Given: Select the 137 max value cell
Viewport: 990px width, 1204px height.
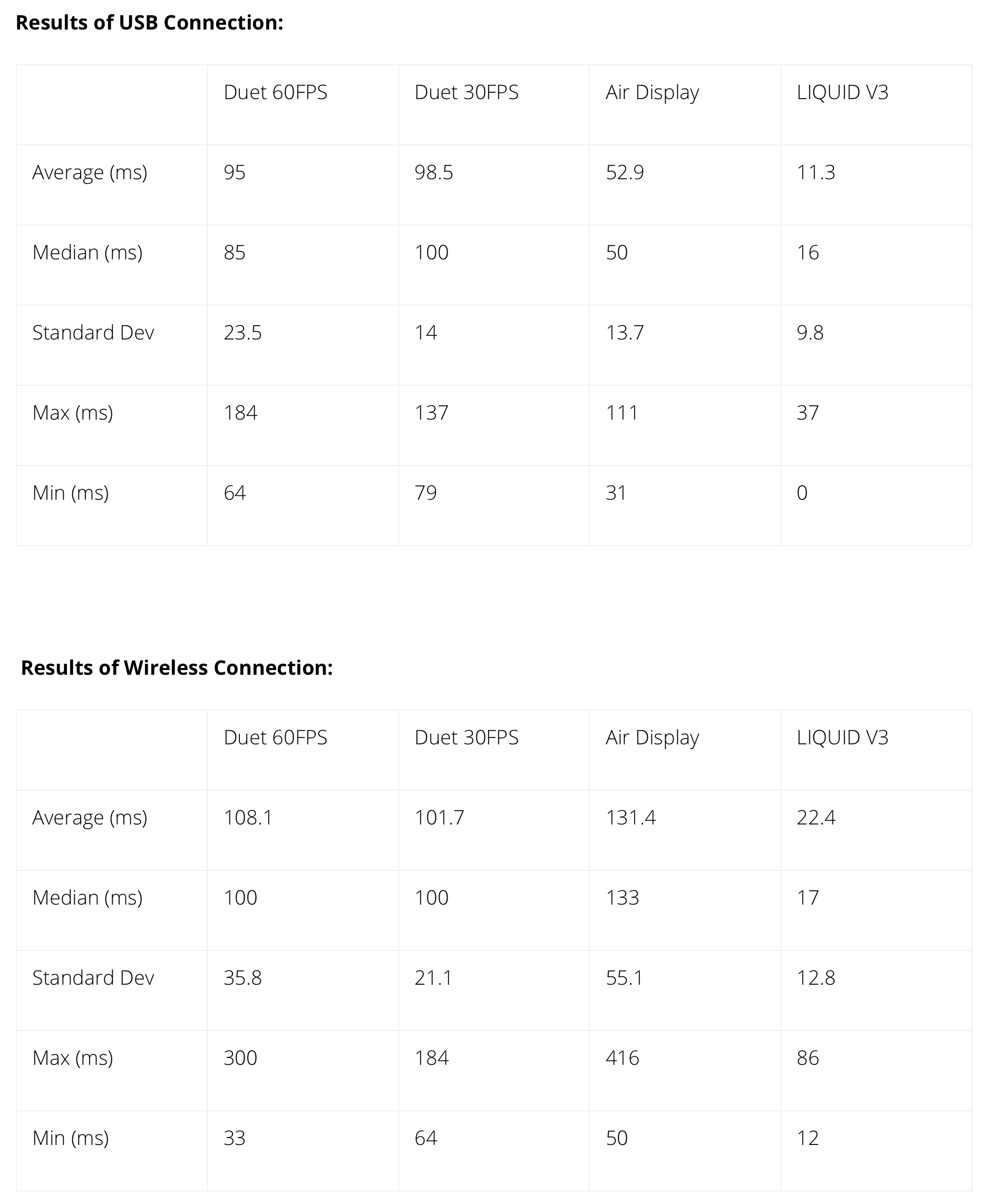Looking at the screenshot, I should [x=432, y=412].
